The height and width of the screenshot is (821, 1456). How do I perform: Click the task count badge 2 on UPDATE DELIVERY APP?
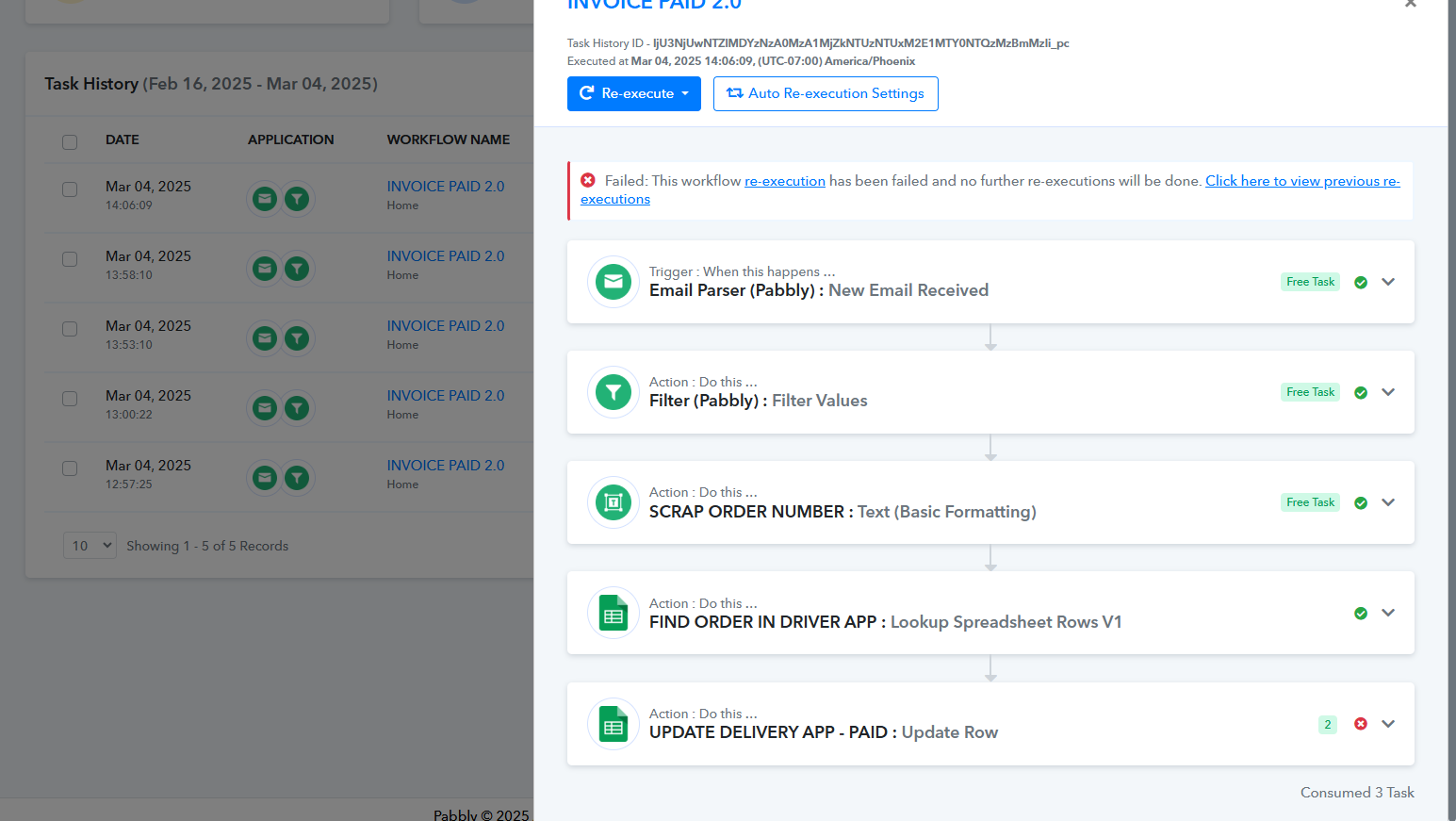1328,725
